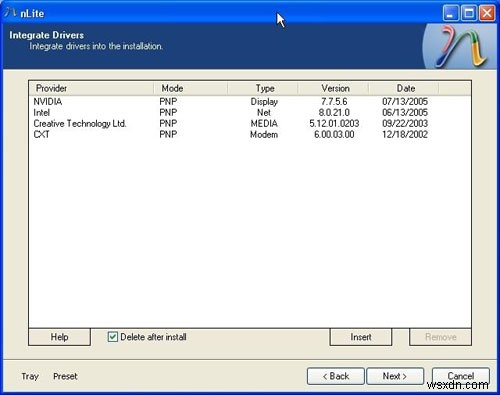Sort list by Mode column header
This screenshot has width=500, height=395.
190,88
